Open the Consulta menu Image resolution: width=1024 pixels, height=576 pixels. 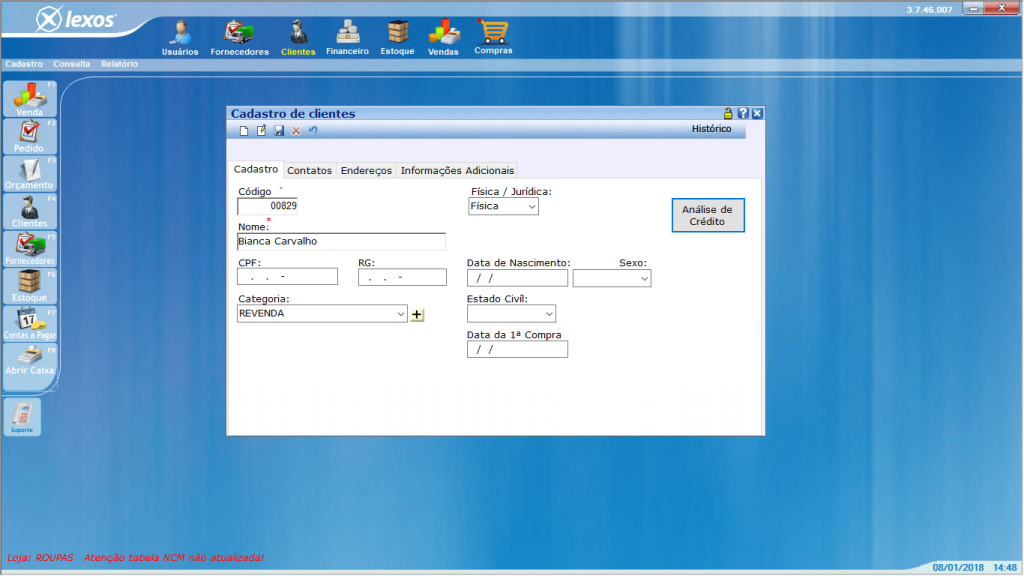pos(72,64)
